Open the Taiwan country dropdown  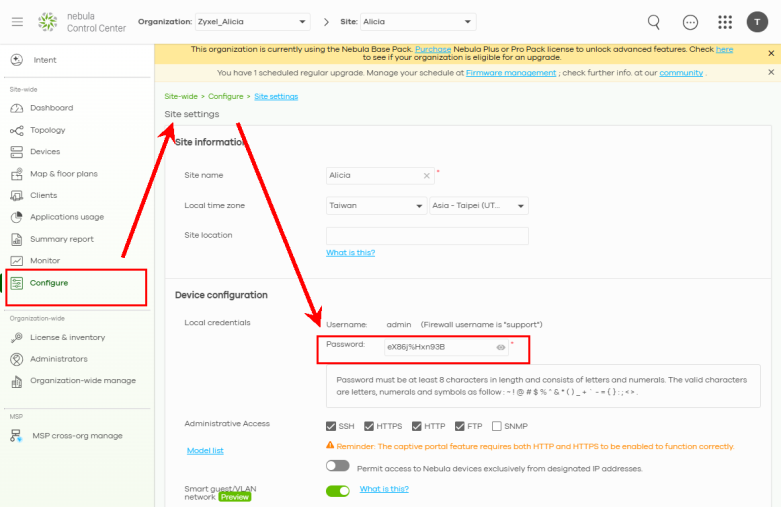[377, 206]
